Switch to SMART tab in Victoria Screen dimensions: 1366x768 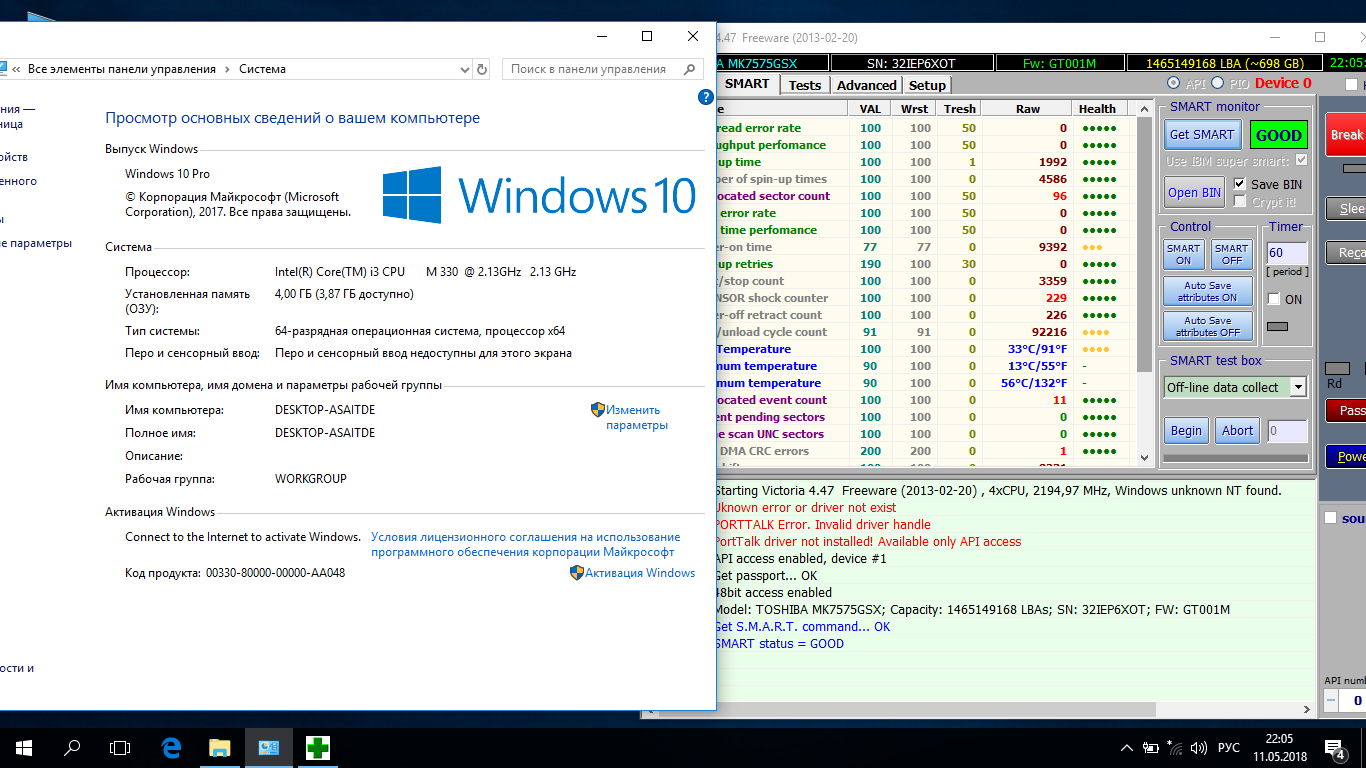tap(747, 84)
